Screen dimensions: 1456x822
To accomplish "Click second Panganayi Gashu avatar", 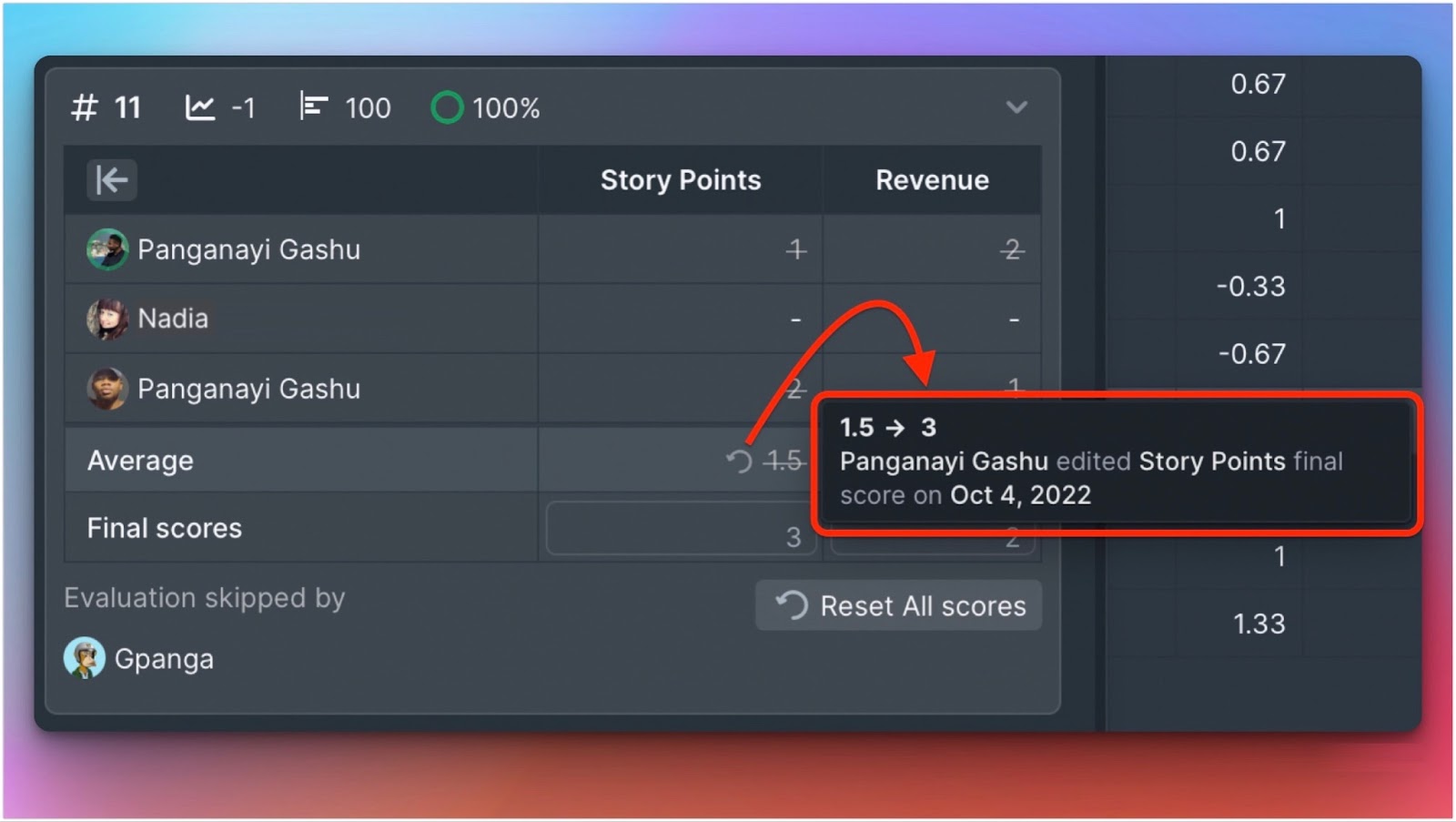I will click(x=106, y=389).
